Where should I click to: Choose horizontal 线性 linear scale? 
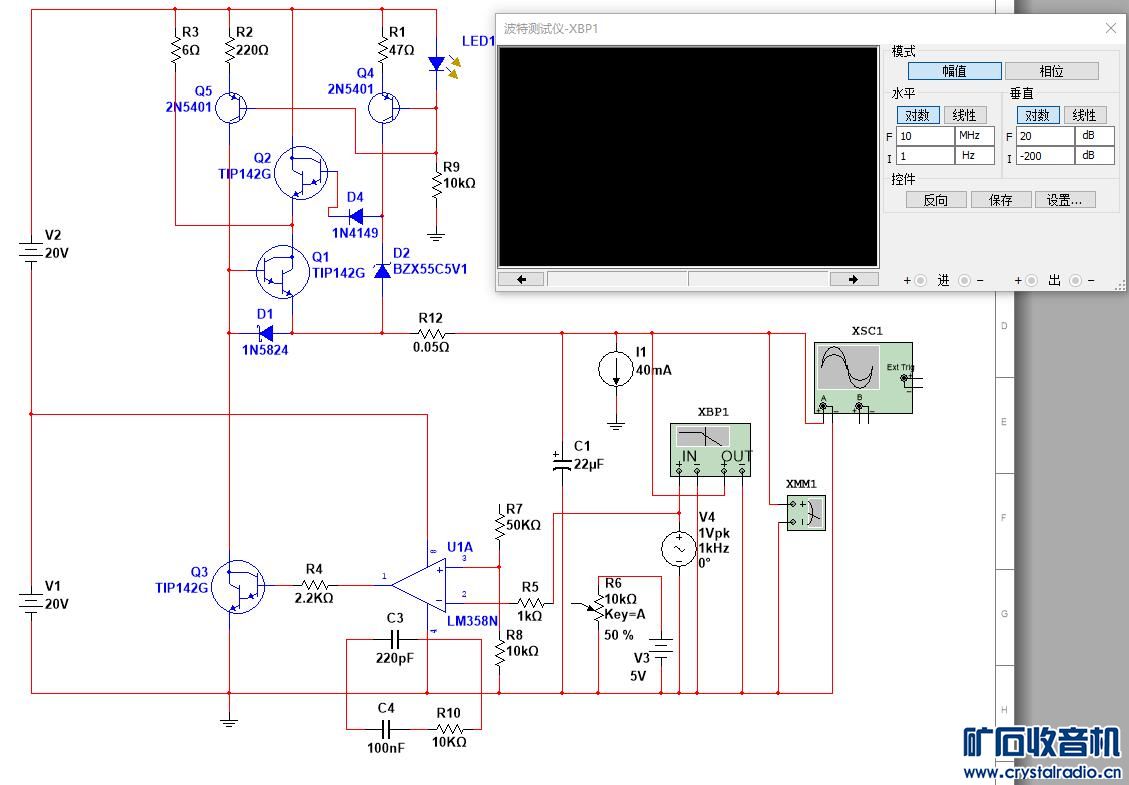964,115
